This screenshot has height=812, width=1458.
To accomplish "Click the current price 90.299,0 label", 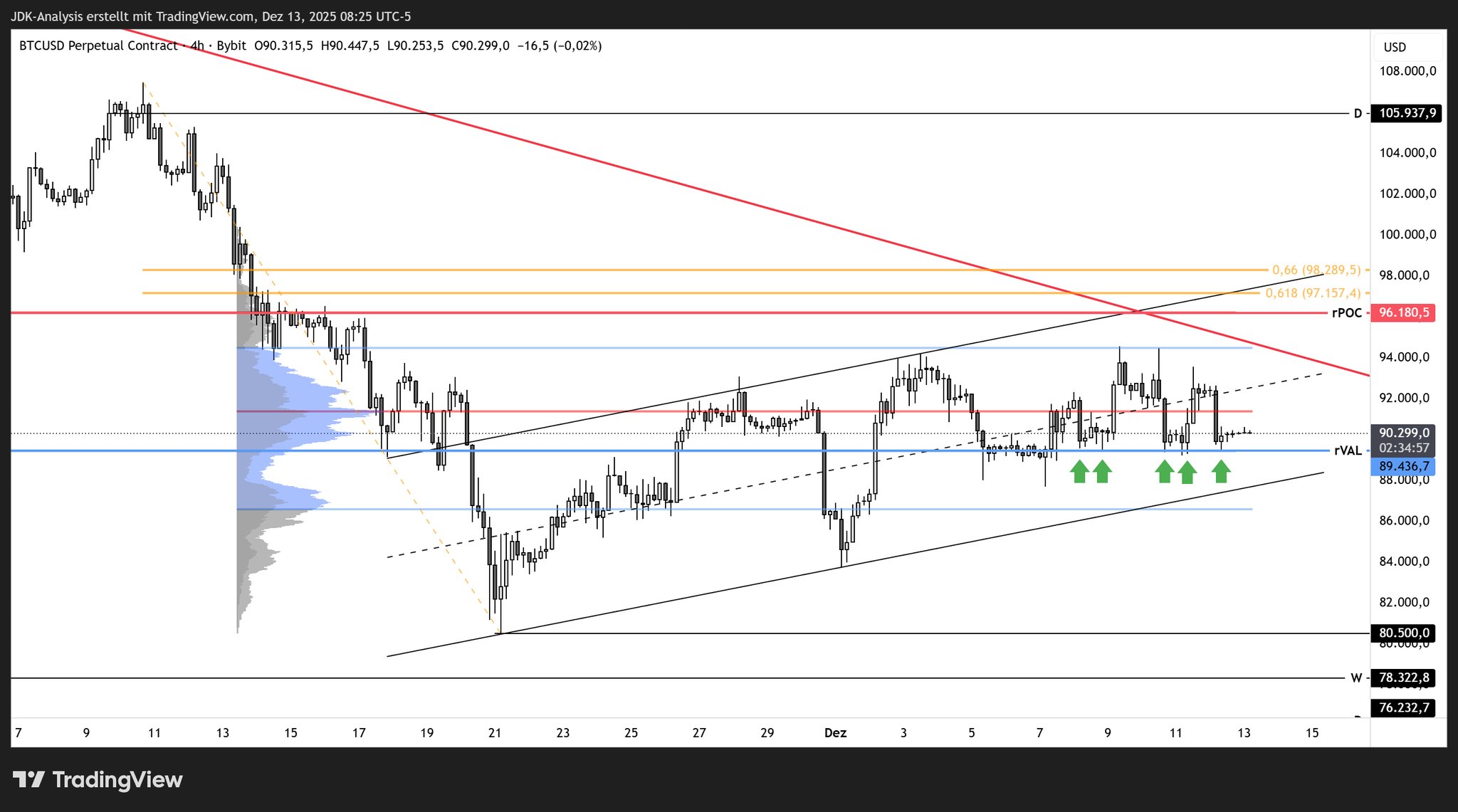I will tap(1403, 433).
